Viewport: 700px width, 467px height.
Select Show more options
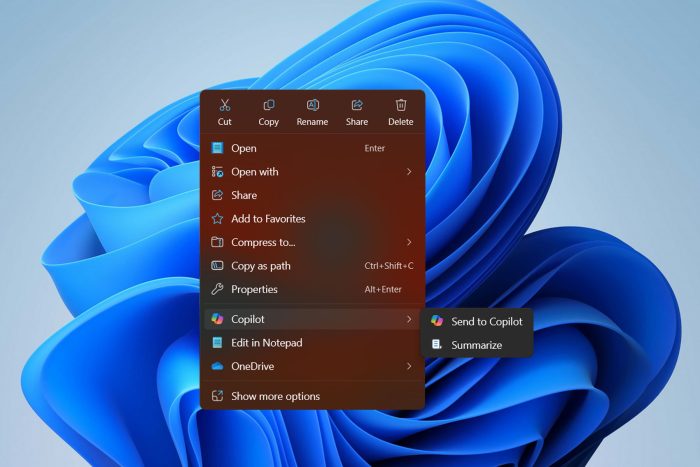312,396
